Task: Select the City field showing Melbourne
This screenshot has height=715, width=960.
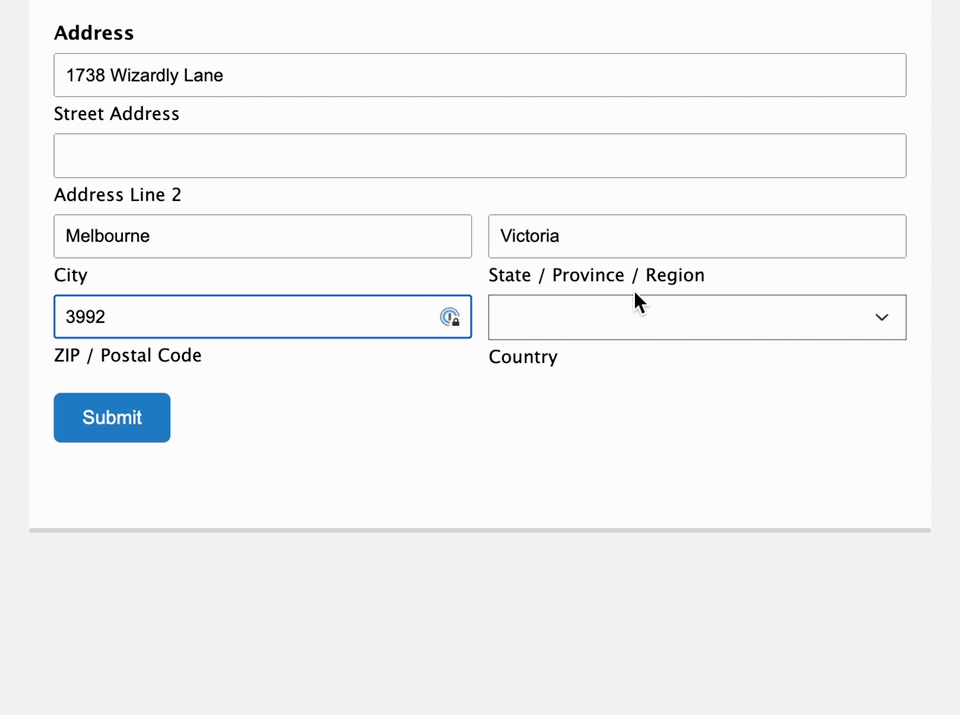Action: [x=263, y=236]
